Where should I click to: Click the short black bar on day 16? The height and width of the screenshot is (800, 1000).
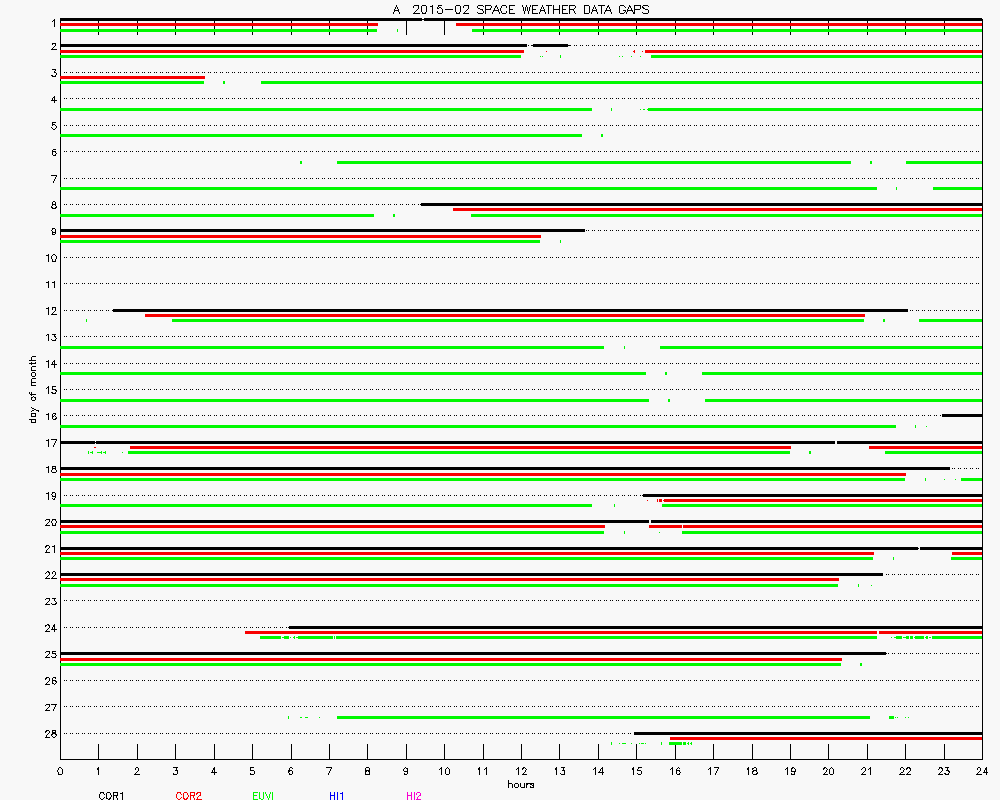coord(961,415)
